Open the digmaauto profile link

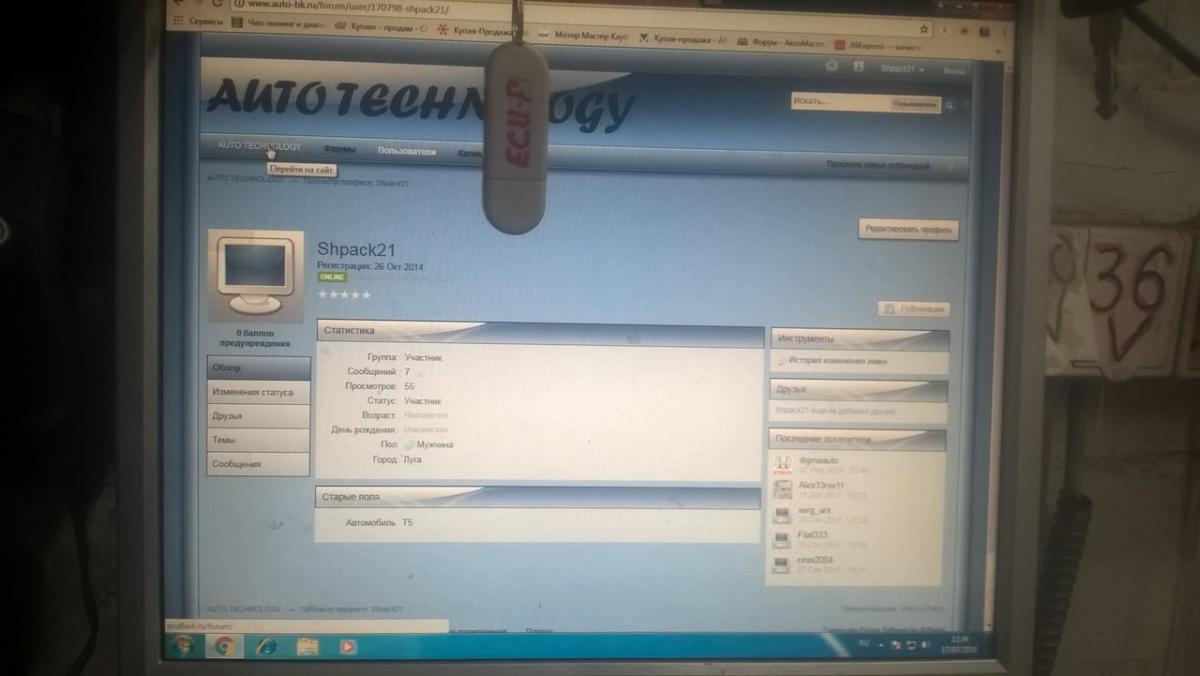(818, 460)
